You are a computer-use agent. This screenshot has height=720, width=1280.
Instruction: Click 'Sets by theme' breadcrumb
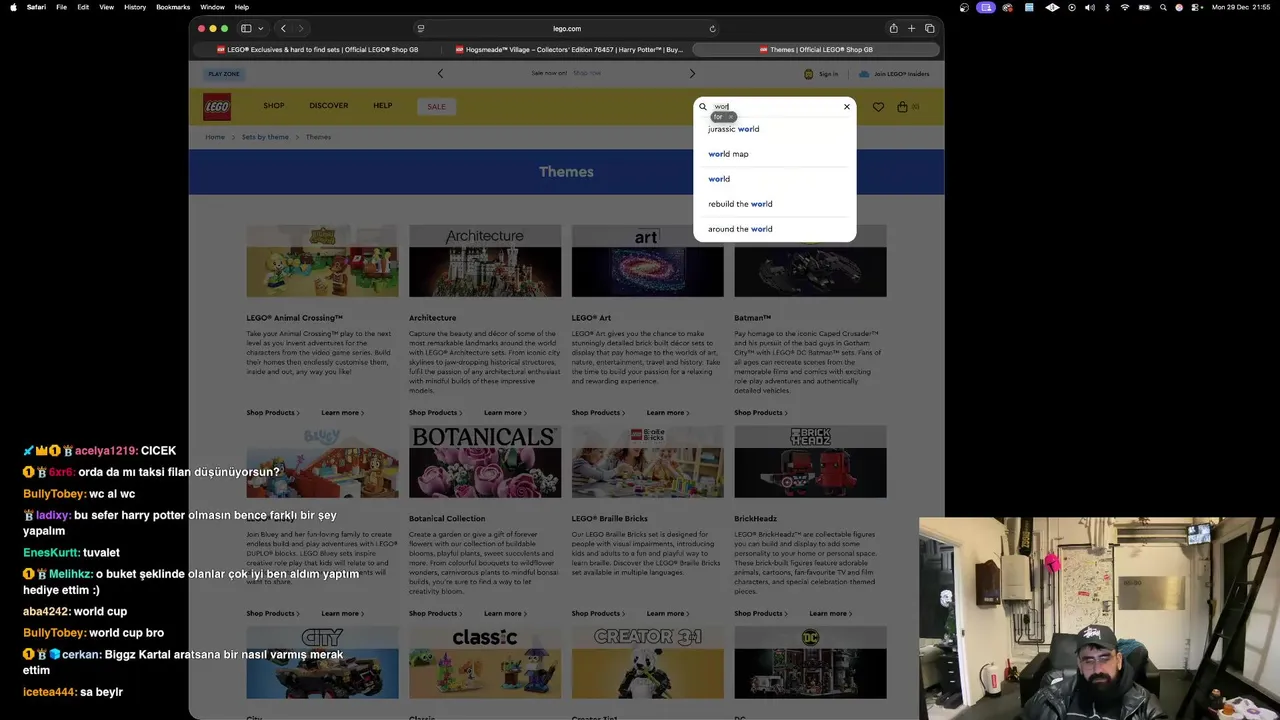[x=265, y=137]
